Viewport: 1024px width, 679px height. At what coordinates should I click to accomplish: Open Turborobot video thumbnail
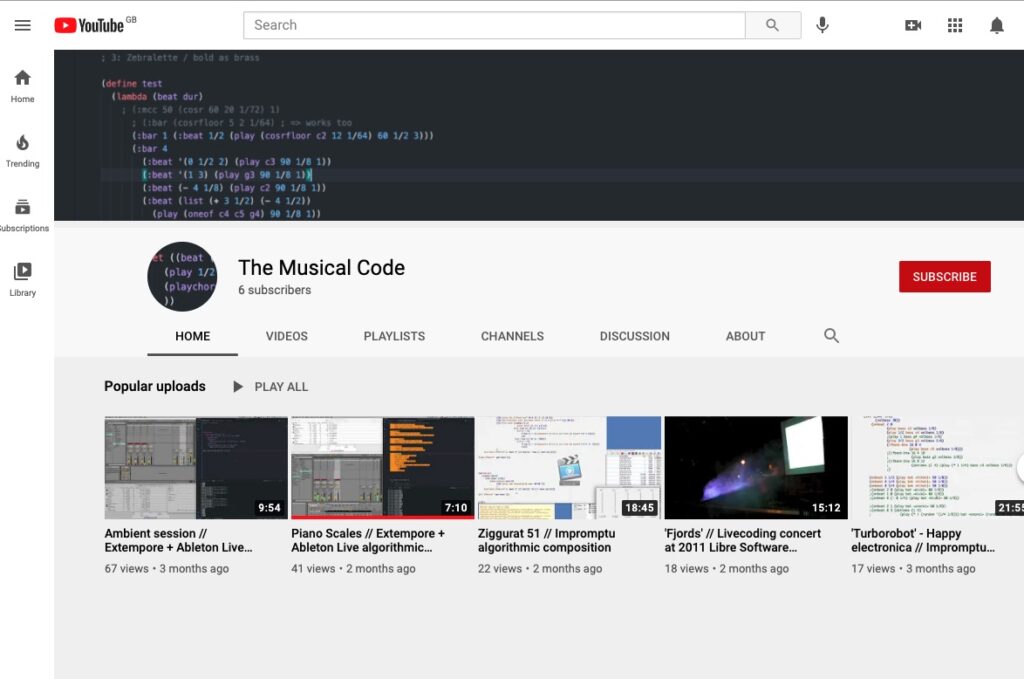pos(938,467)
